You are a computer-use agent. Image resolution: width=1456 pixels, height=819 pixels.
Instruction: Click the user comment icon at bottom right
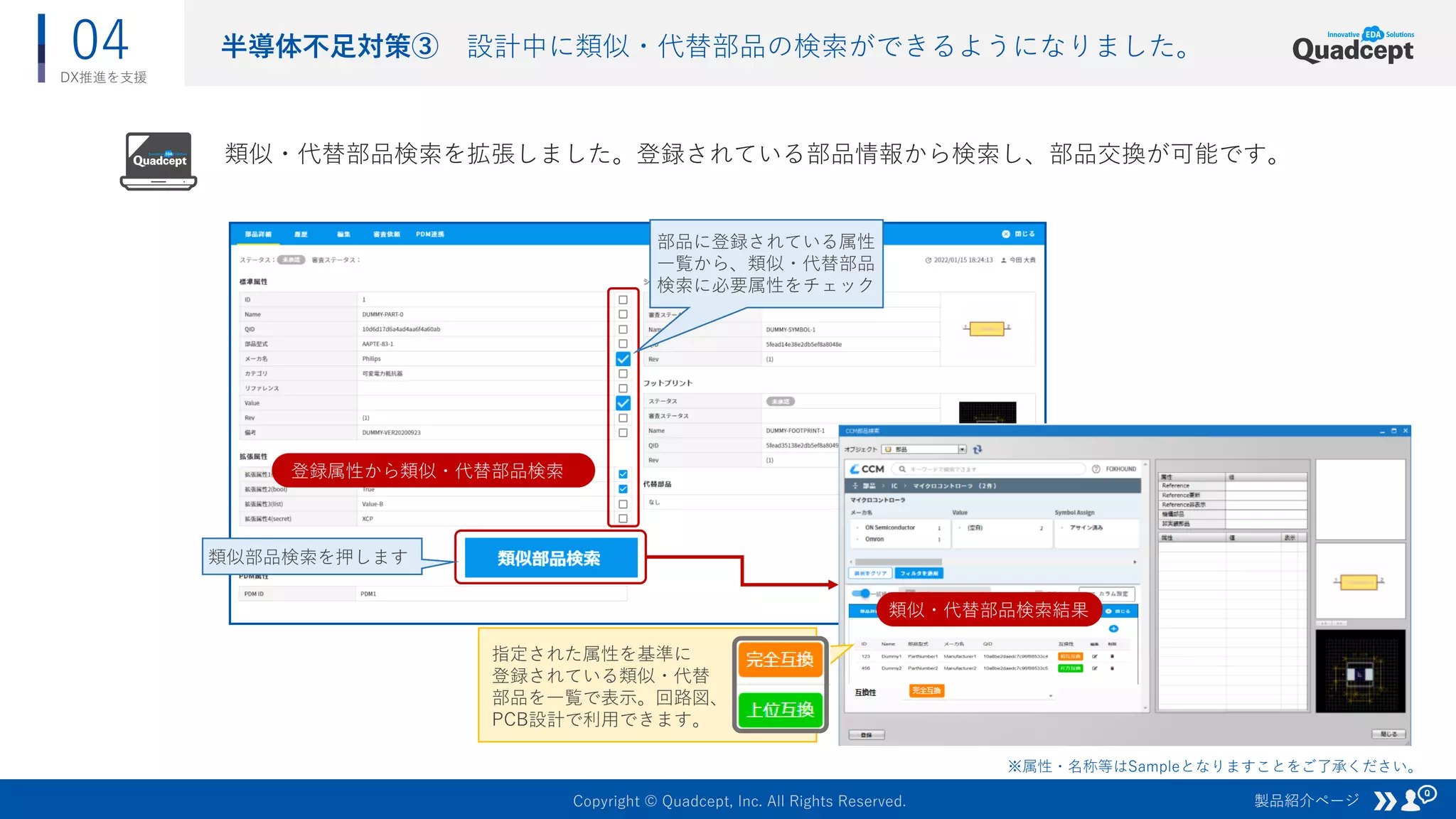click(x=1418, y=798)
